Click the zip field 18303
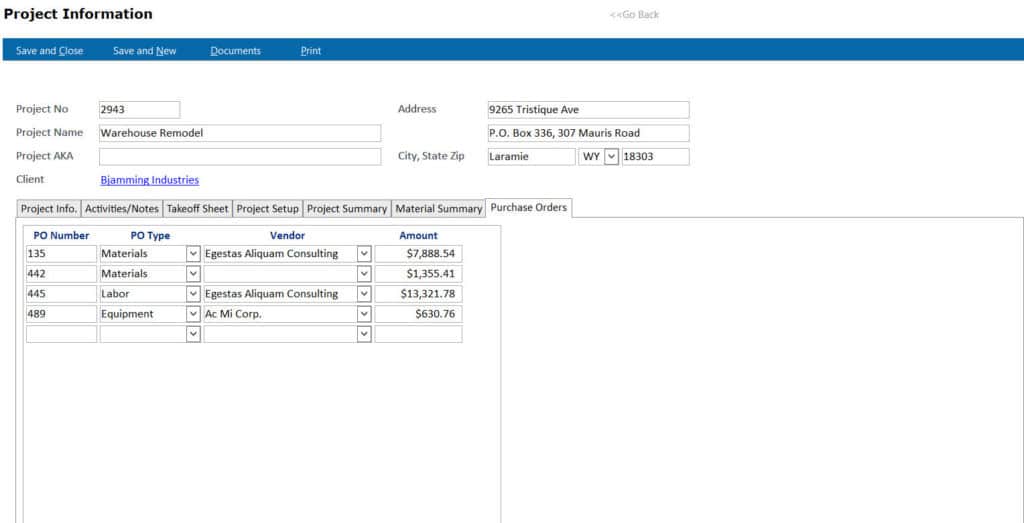1024x523 pixels. click(656, 157)
